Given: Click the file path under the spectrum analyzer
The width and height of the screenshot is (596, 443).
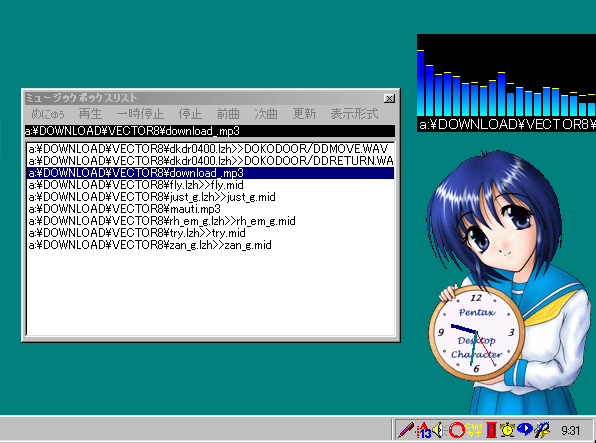Looking at the screenshot, I should [507, 124].
